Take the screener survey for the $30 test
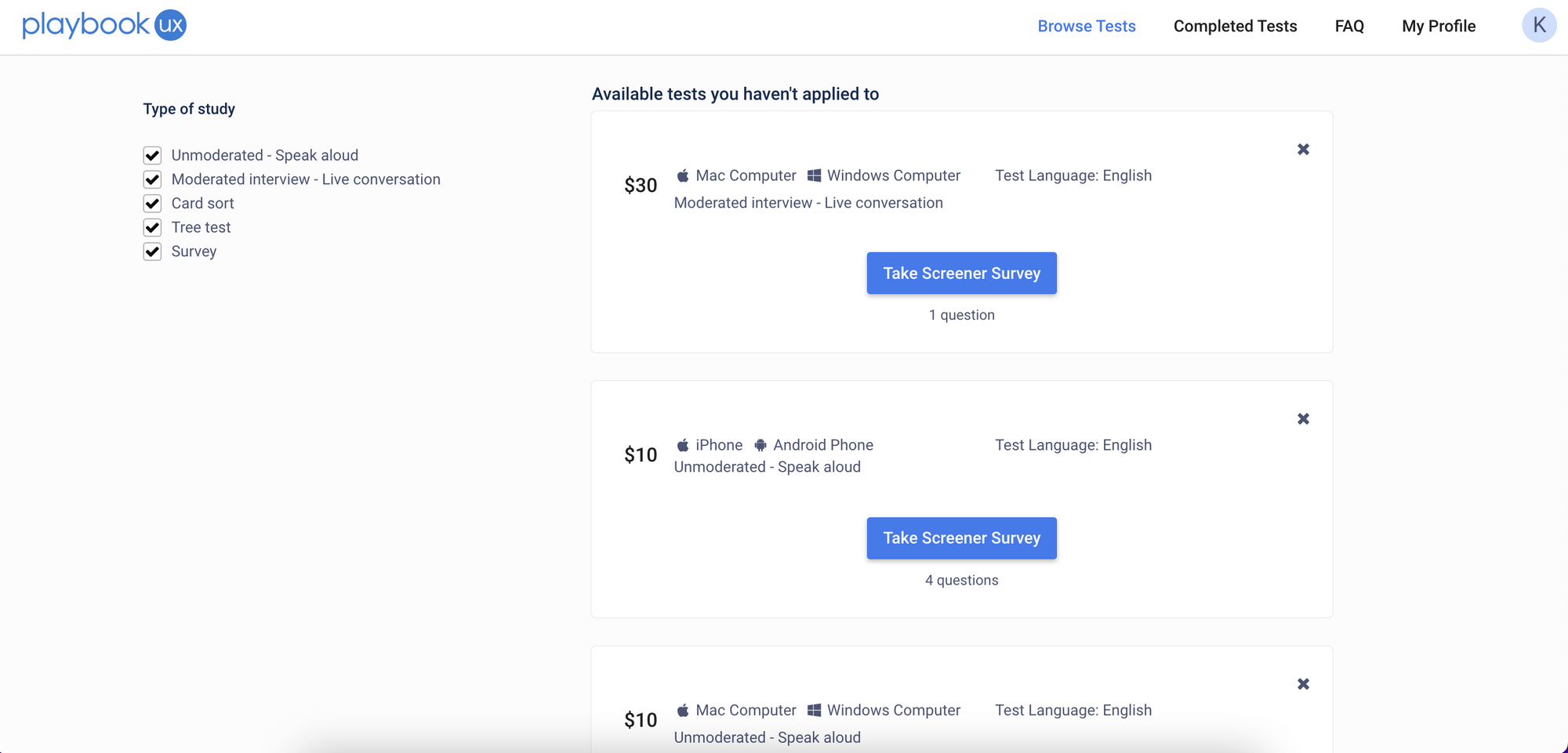 pyautogui.click(x=961, y=273)
